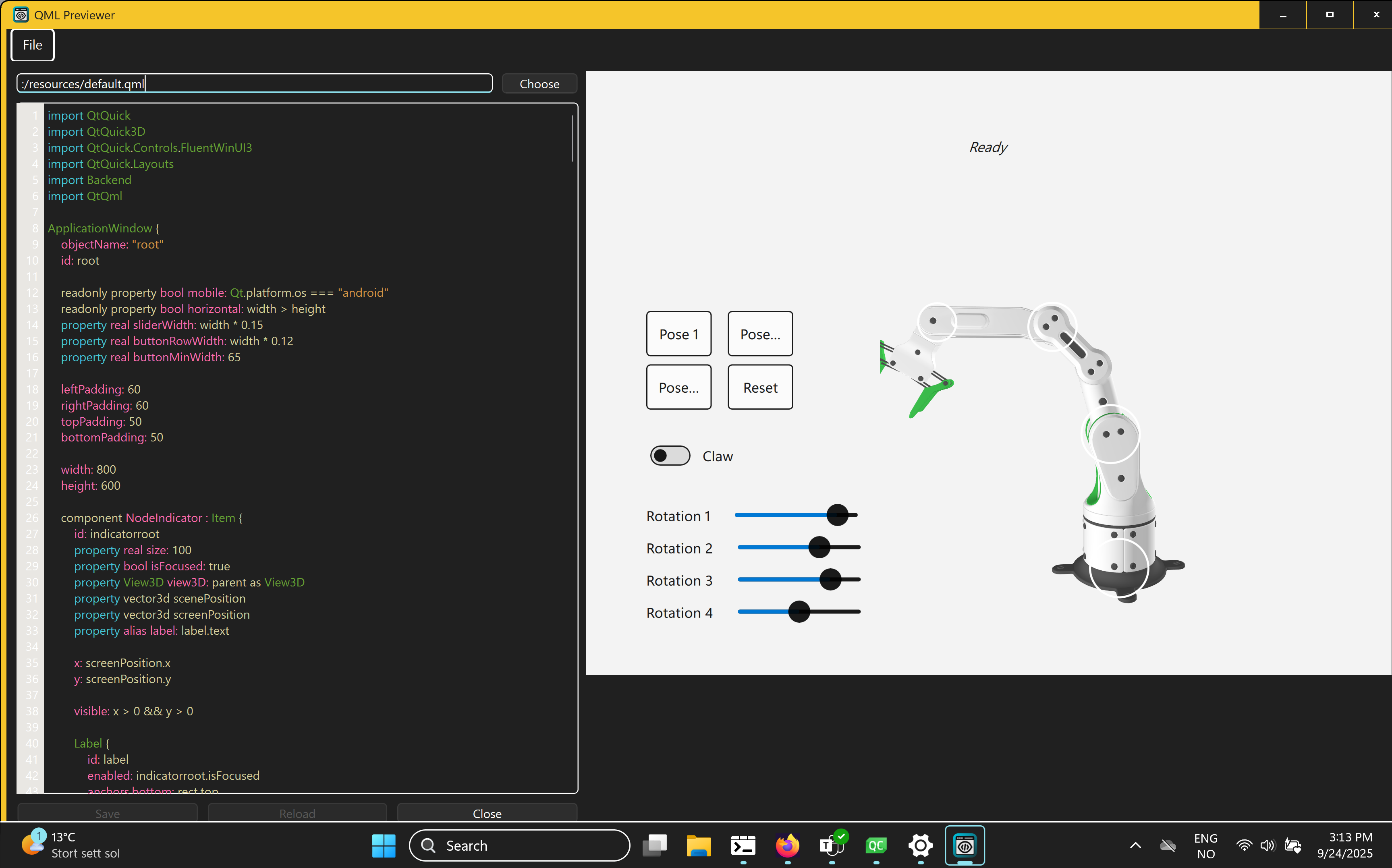
Task: Open Qt Creator taskbar icon
Action: (876, 845)
